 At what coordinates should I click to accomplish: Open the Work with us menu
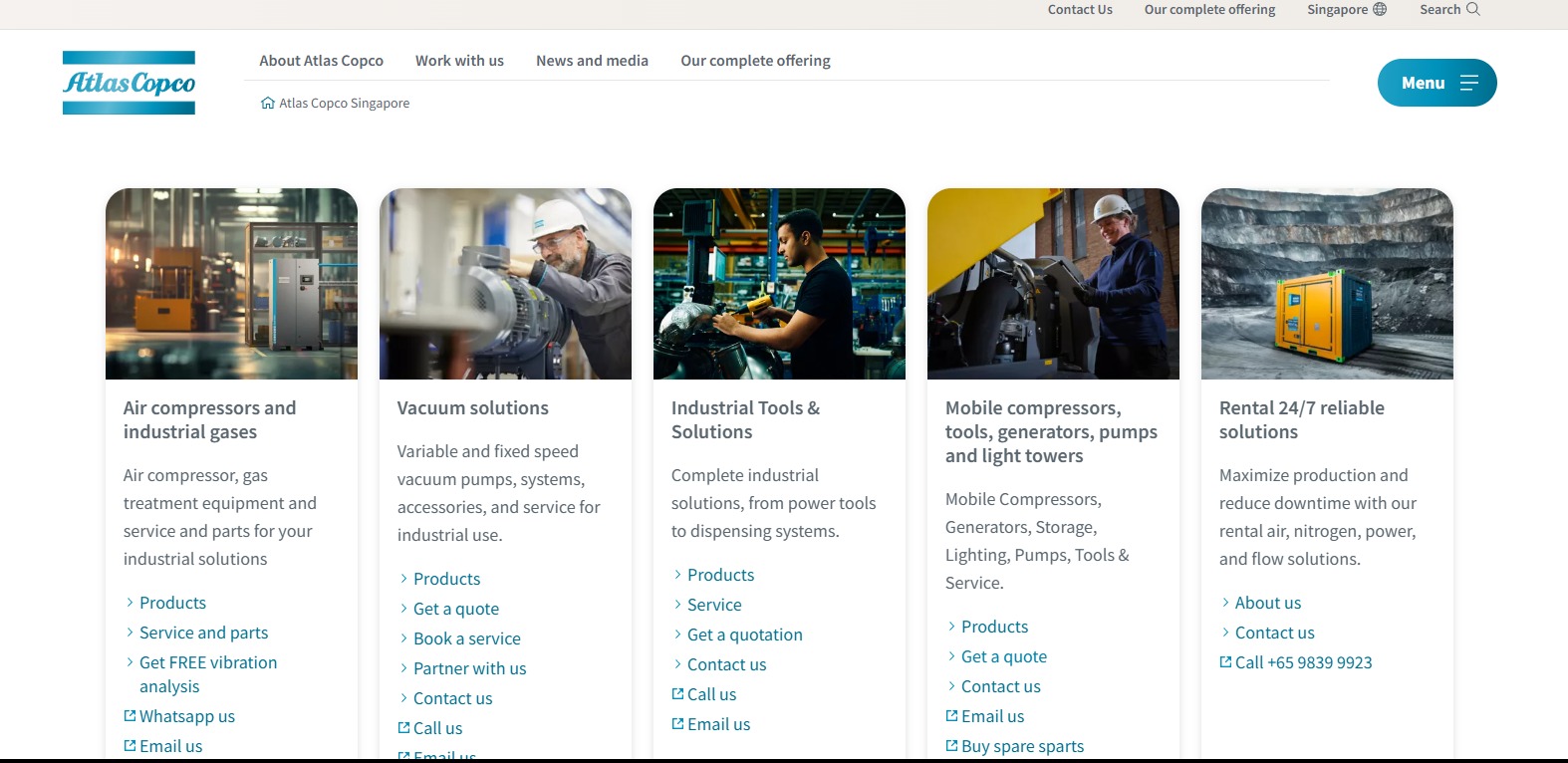459,61
